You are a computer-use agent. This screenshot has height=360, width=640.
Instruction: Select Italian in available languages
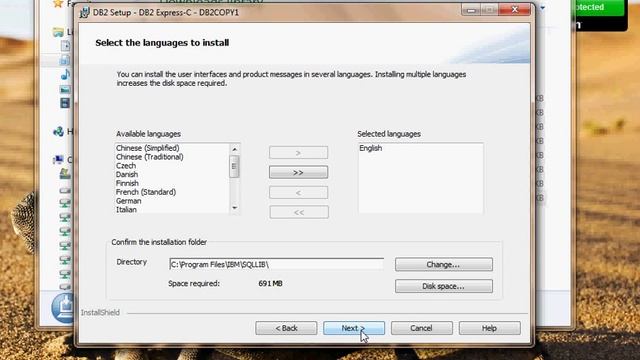pyautogui.click(x=127, y=210)
